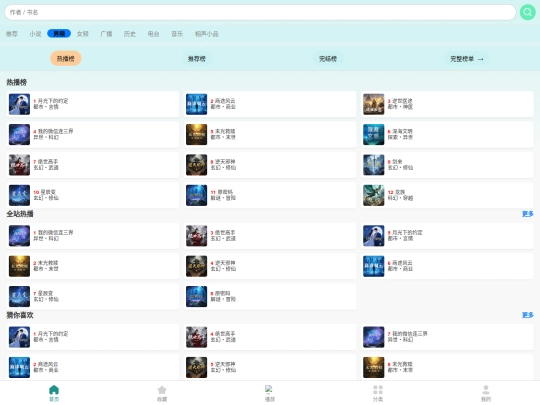Open 龙族 cover thumbnail, rank 12
The width and height of the screenshot is (540, 405).
click(374, 195)
